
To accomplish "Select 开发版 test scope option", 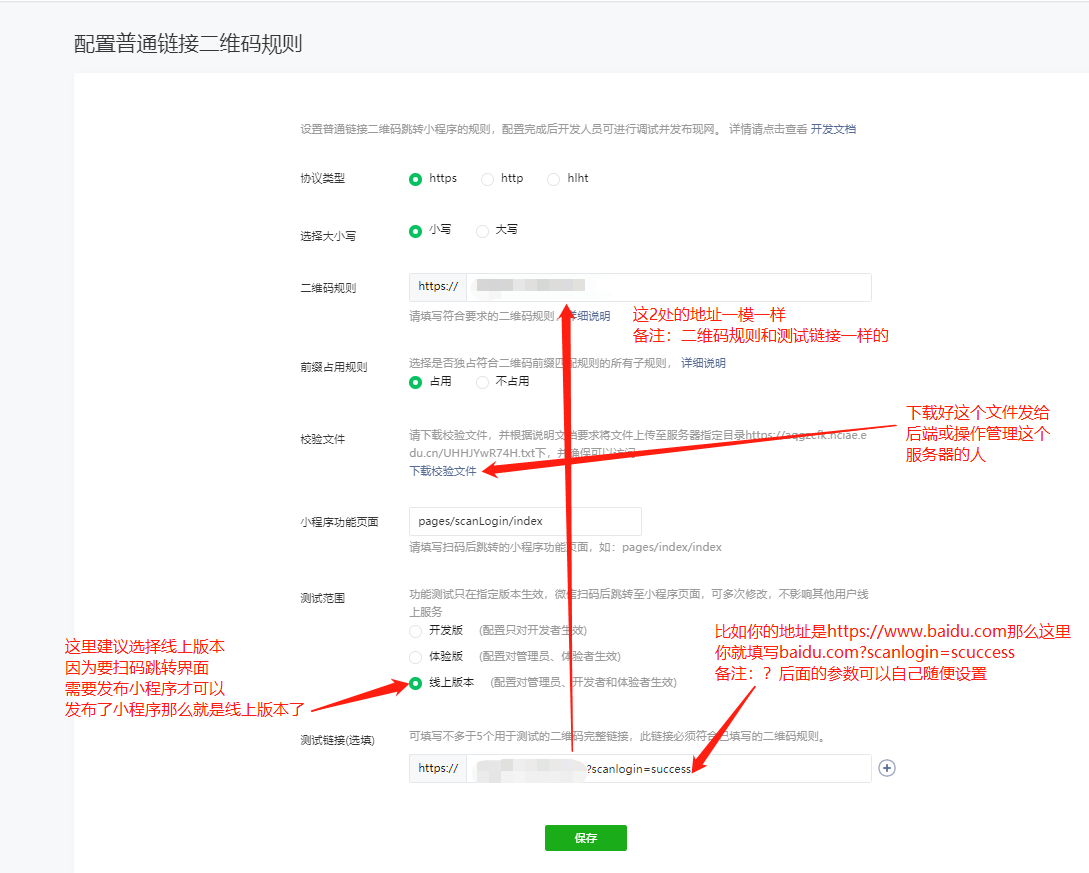I will (416, 631).
